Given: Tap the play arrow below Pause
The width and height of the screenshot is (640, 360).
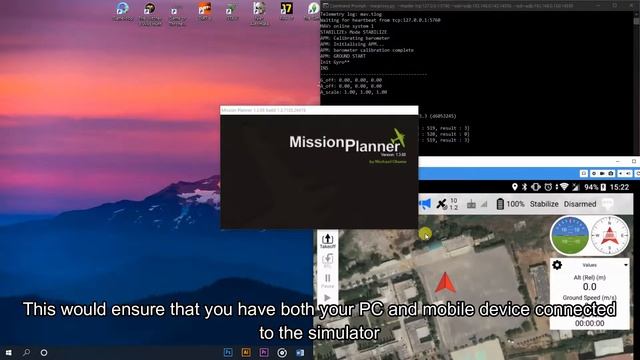Looking at the screenshot, I should click(x=327, y=298).
